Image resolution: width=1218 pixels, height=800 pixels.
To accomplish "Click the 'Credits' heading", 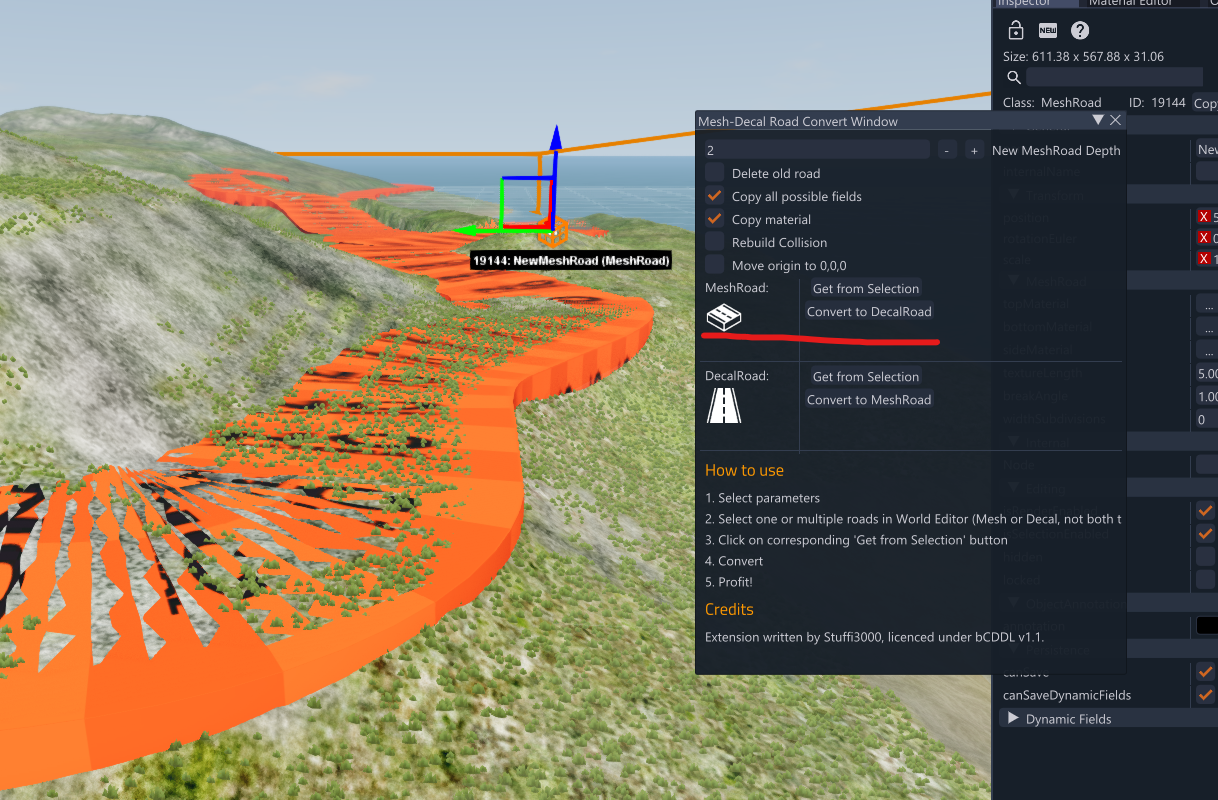I will 729,609.
